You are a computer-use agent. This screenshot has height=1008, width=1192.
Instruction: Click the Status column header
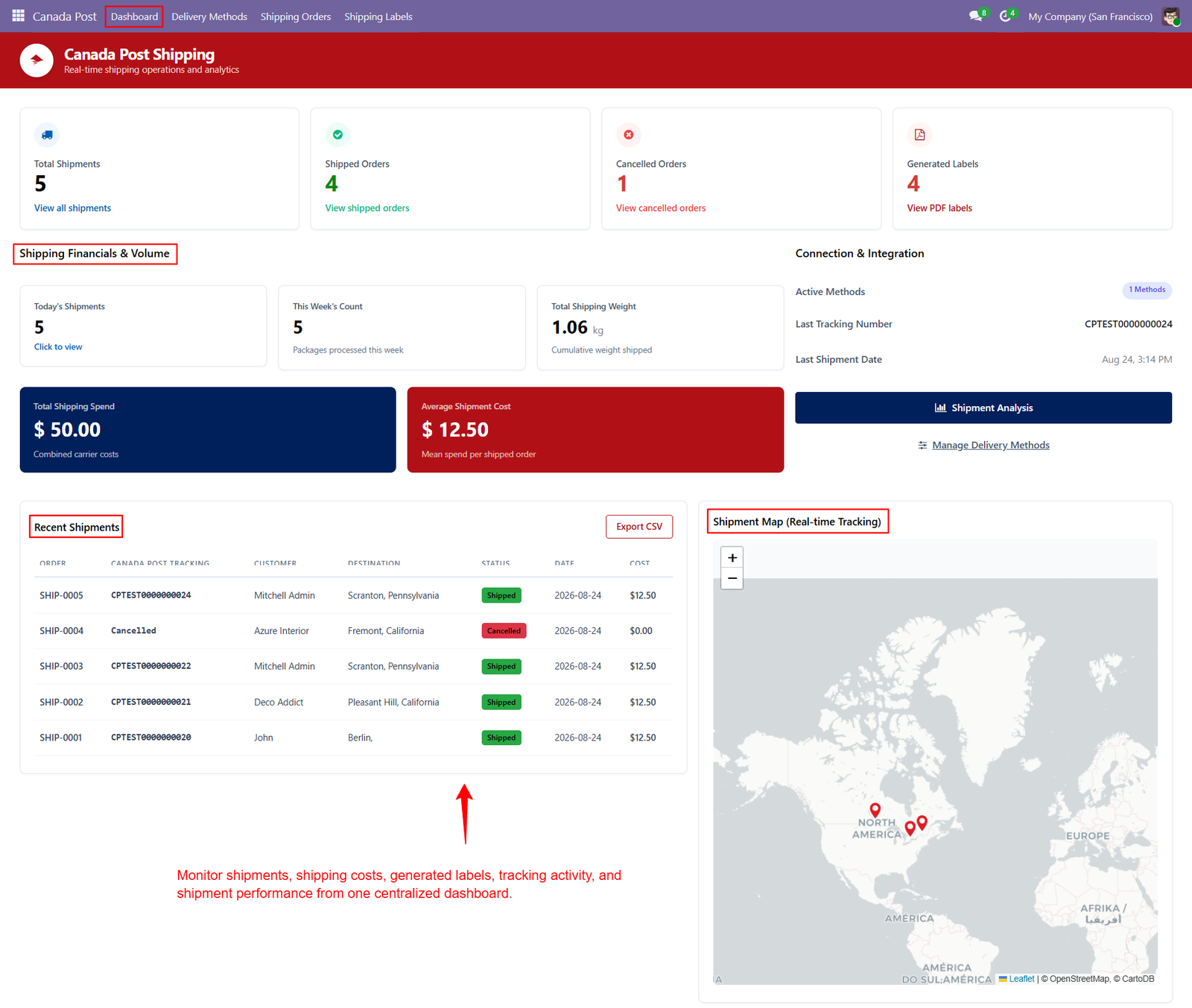[495, 563]
